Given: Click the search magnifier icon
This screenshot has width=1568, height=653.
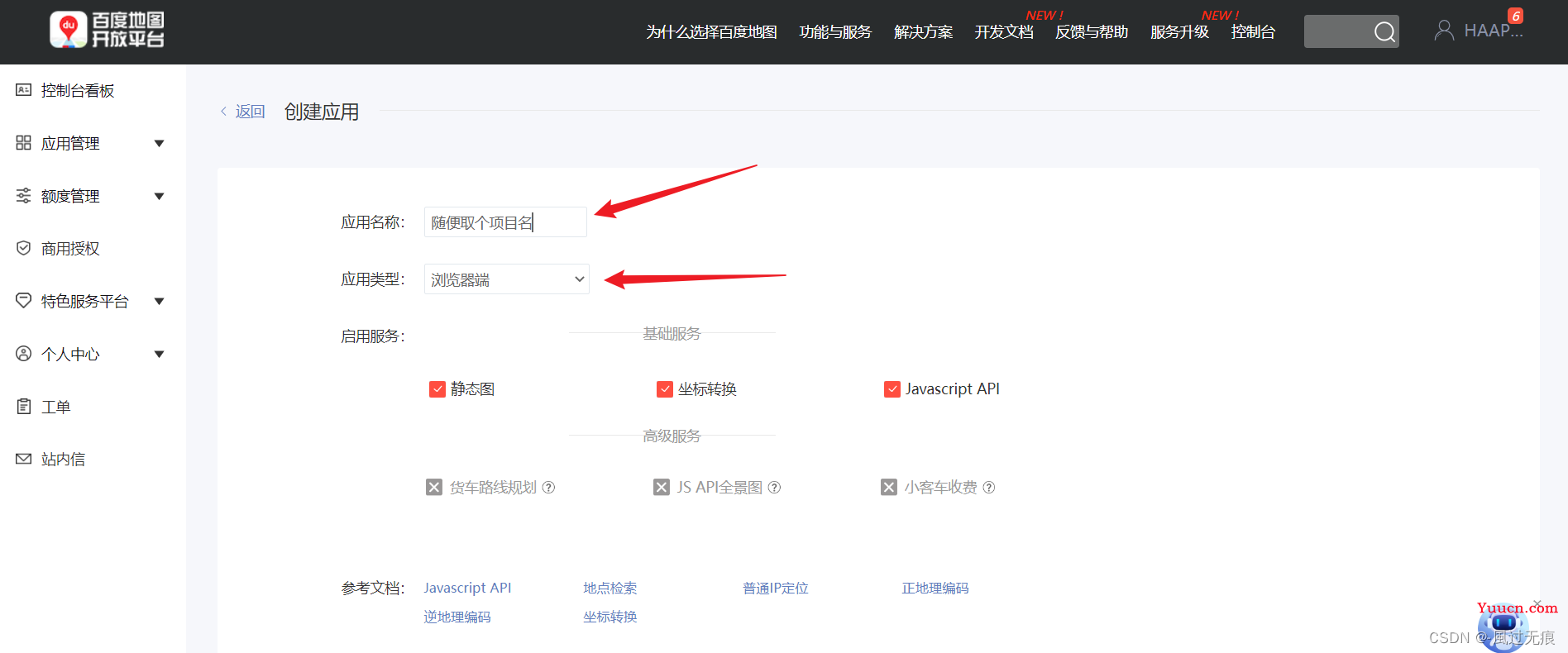Looking at the screenshot, I should [1384, 31].
